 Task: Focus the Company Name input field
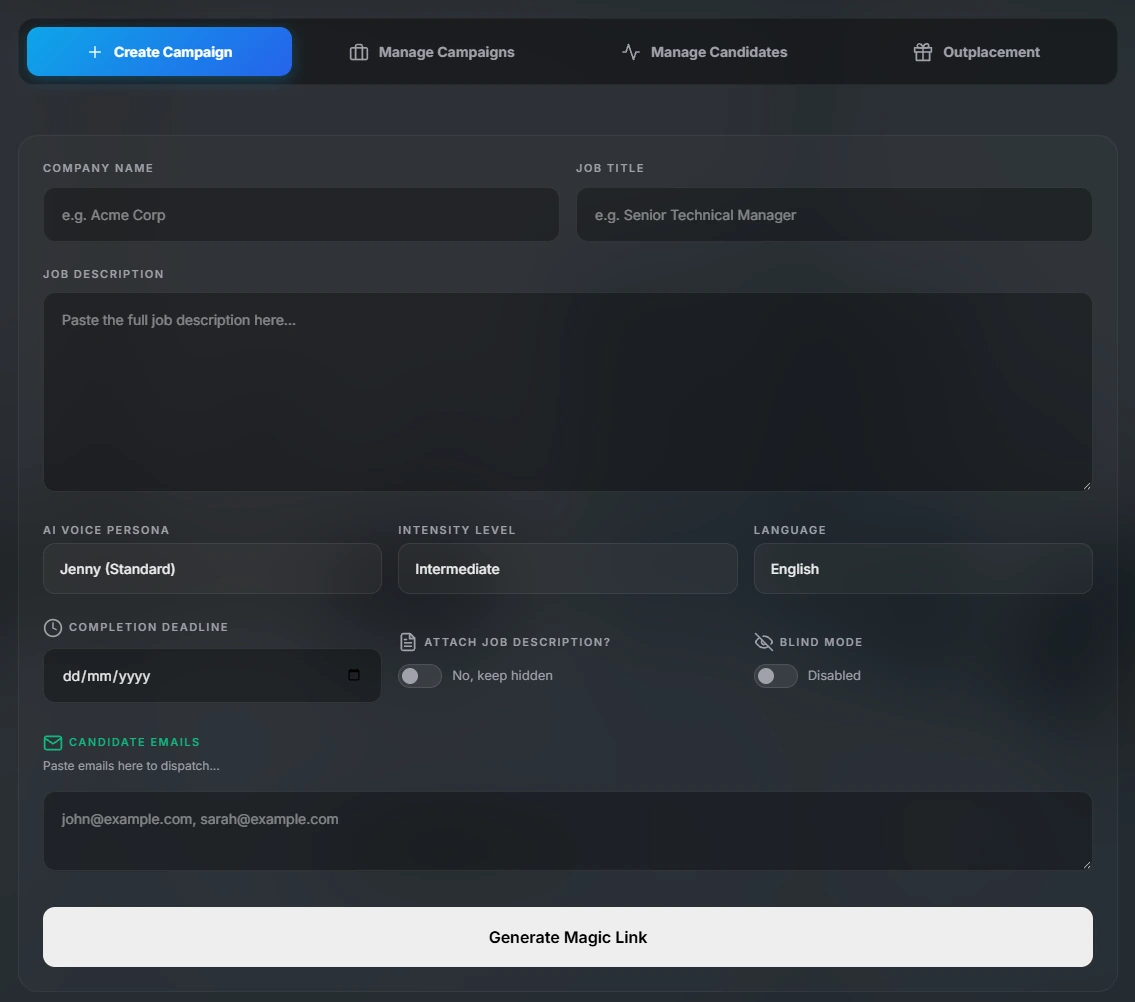coord(301,215)
